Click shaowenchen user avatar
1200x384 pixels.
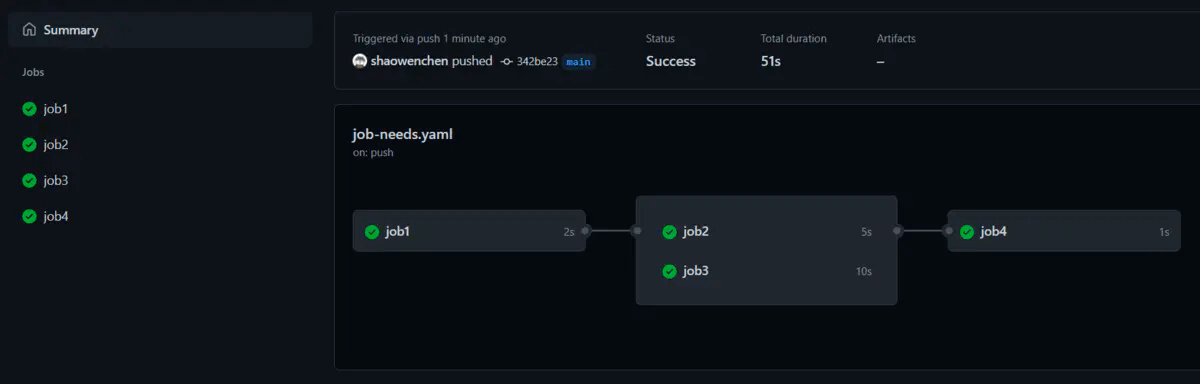[x=360, y=61]
